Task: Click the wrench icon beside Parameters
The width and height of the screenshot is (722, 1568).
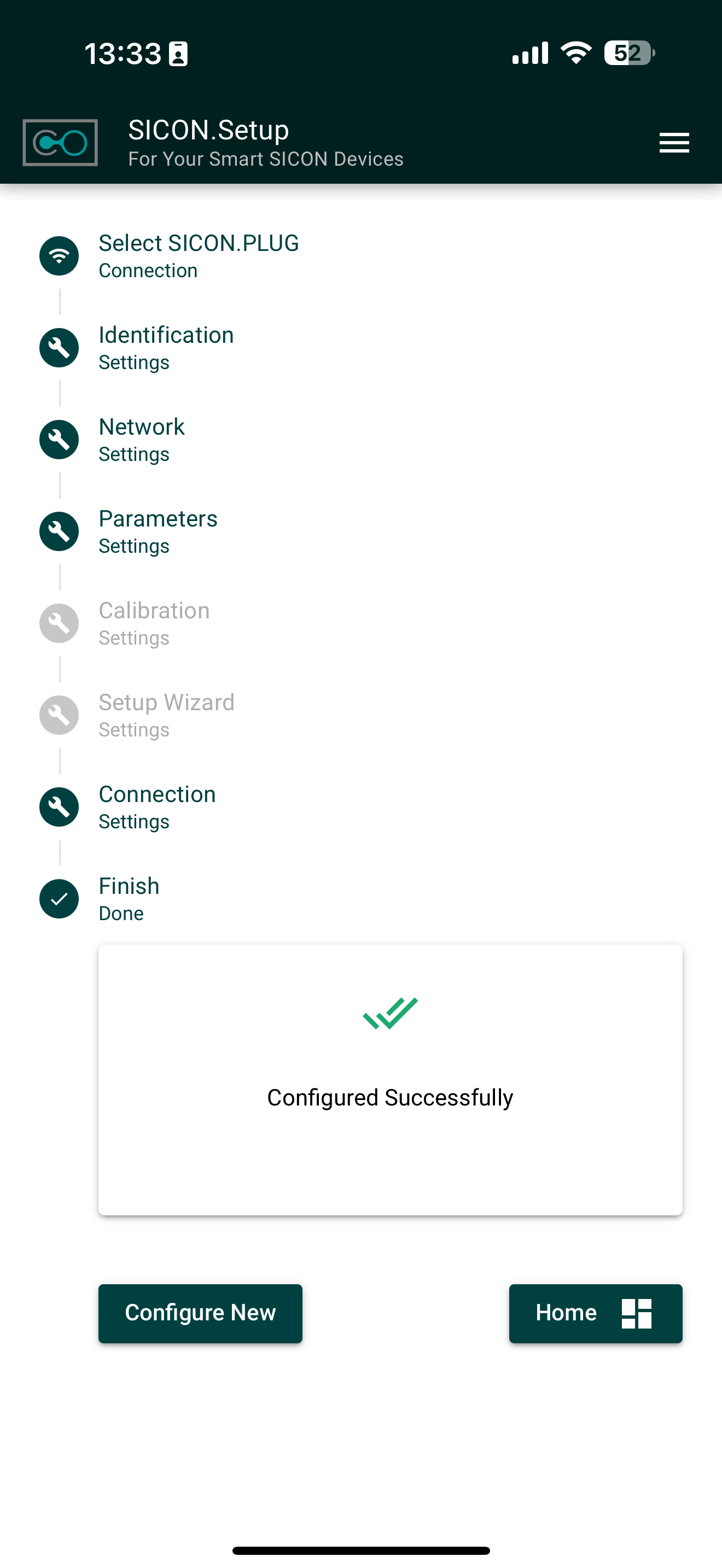Action: (x=59, y=531)
